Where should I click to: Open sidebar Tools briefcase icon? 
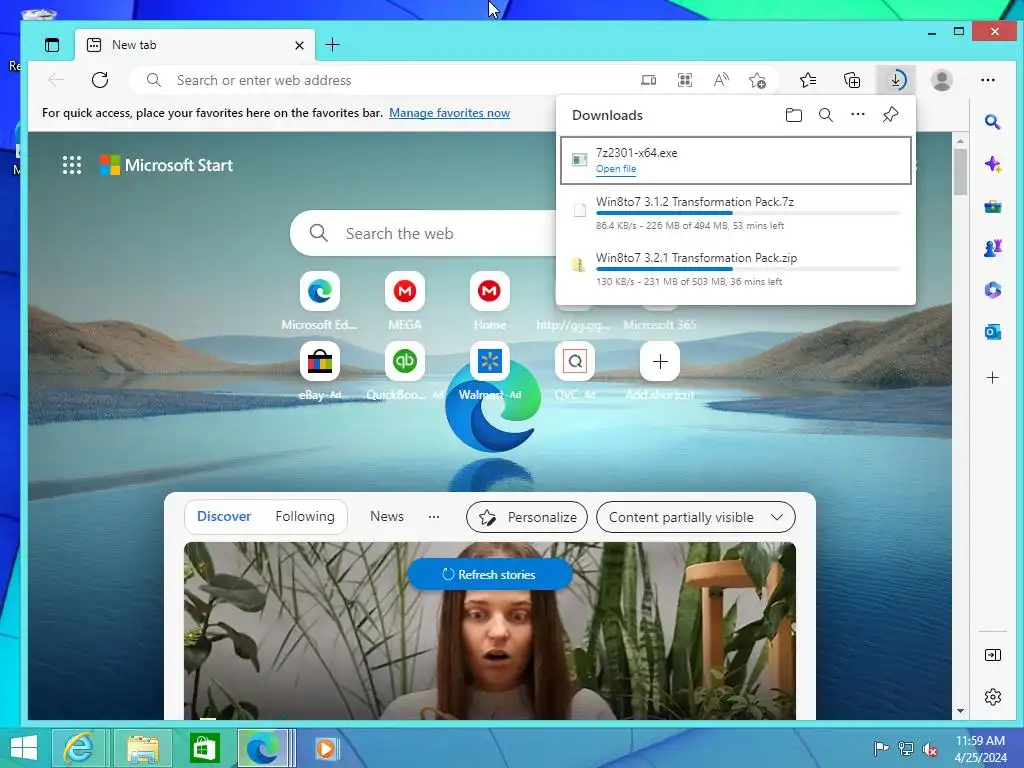[x=993, y=207]
